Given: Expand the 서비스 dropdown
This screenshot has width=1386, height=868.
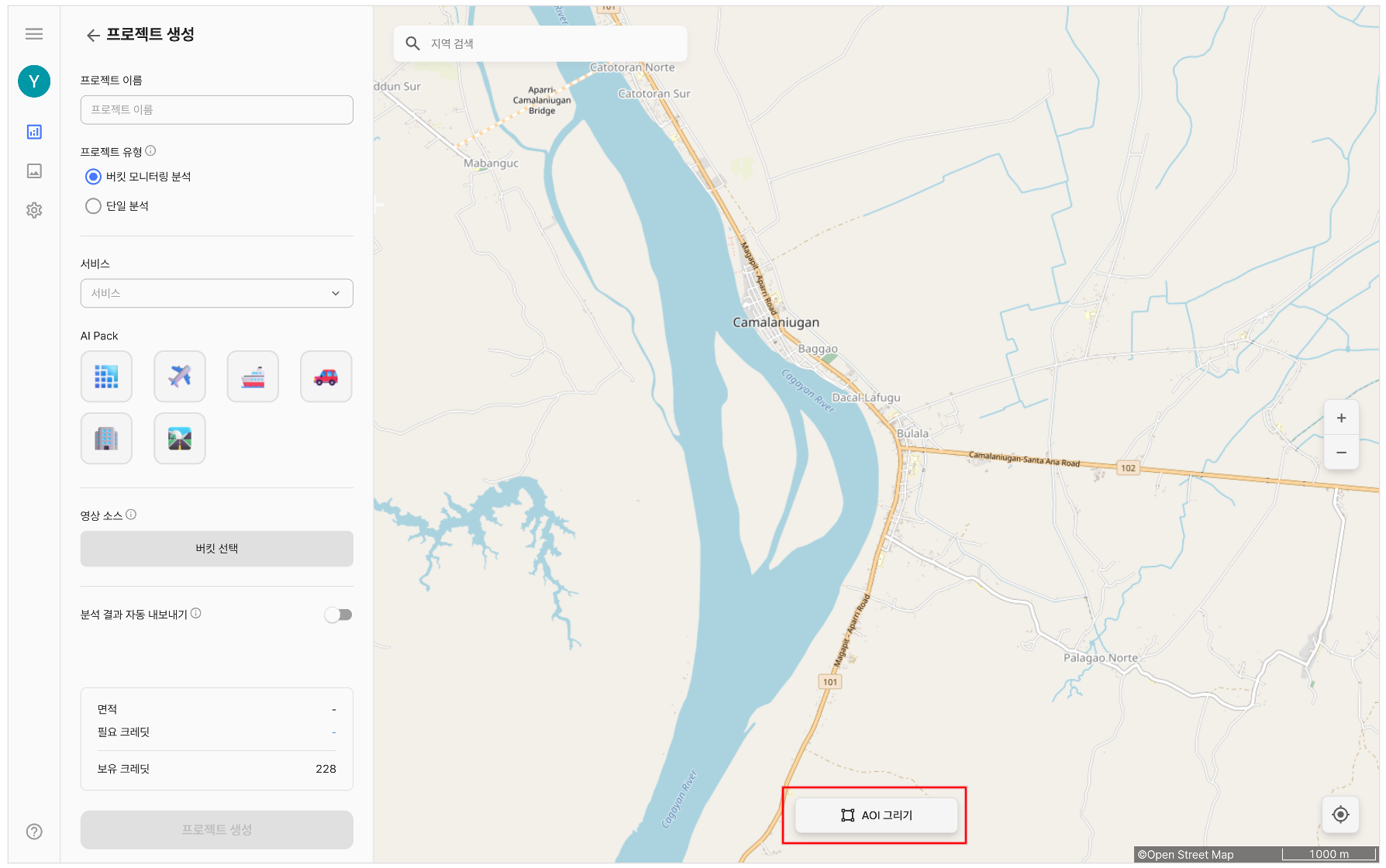Looking at the screenshot, I should (217, 293).
